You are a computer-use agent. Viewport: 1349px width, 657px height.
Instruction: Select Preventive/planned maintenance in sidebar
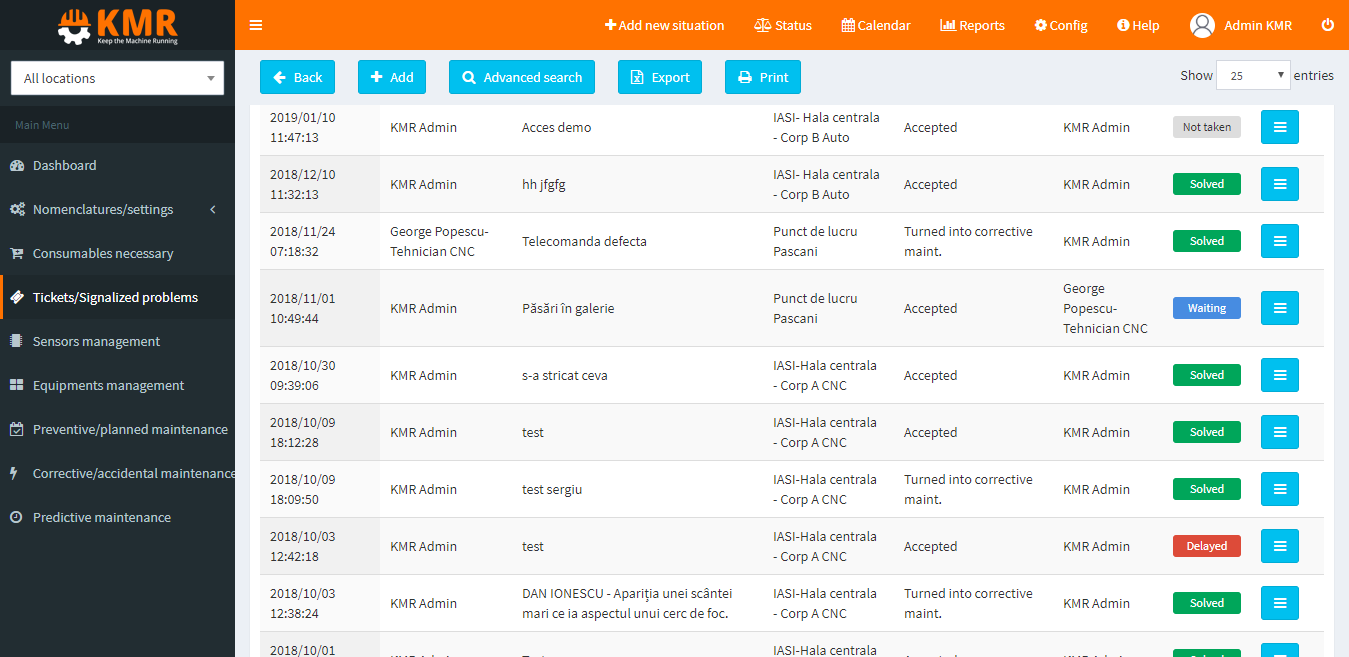click(x=117, y=429)
